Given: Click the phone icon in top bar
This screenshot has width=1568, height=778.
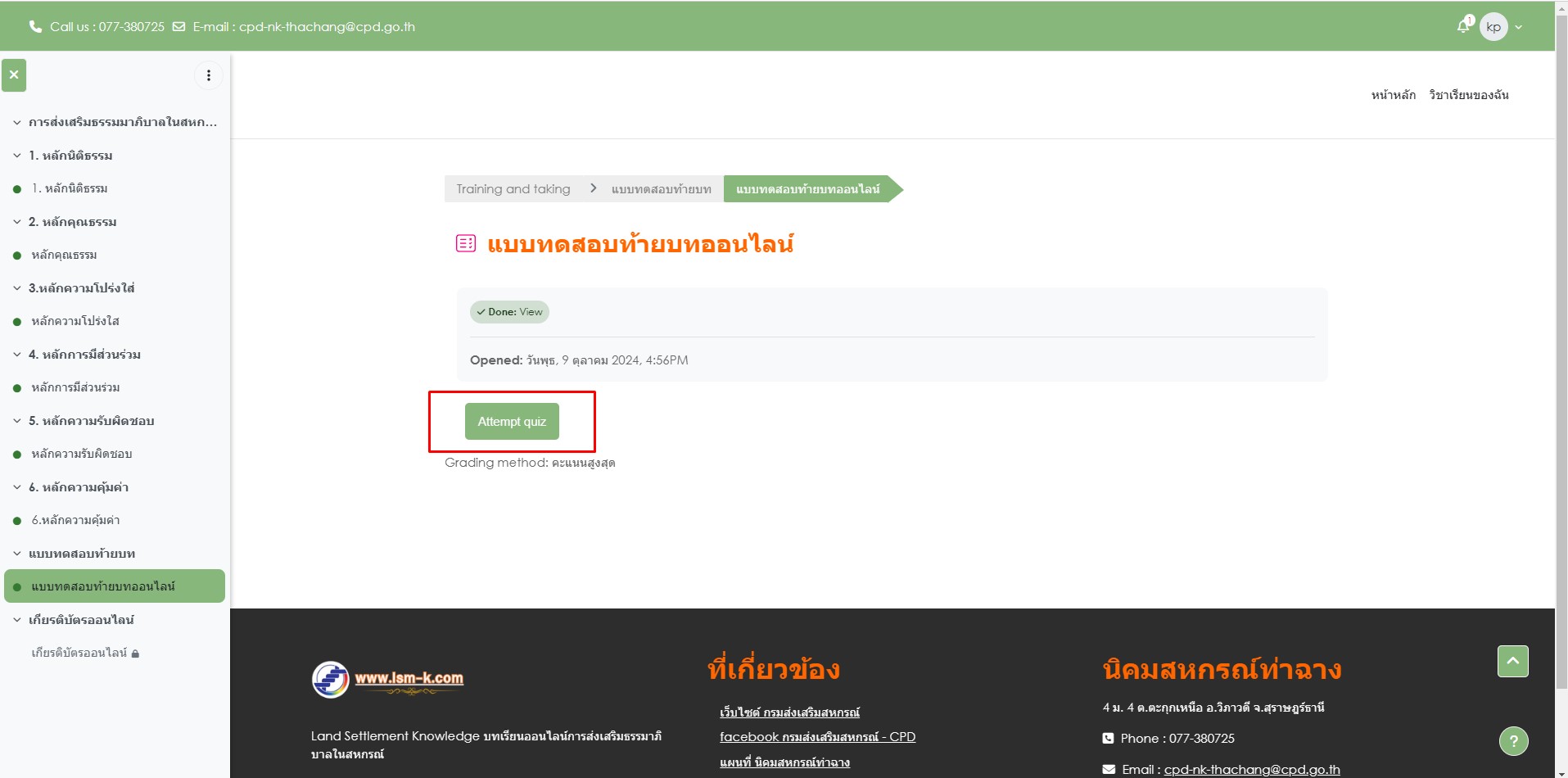Looking at the screenshot, I should tap(35, 27).
